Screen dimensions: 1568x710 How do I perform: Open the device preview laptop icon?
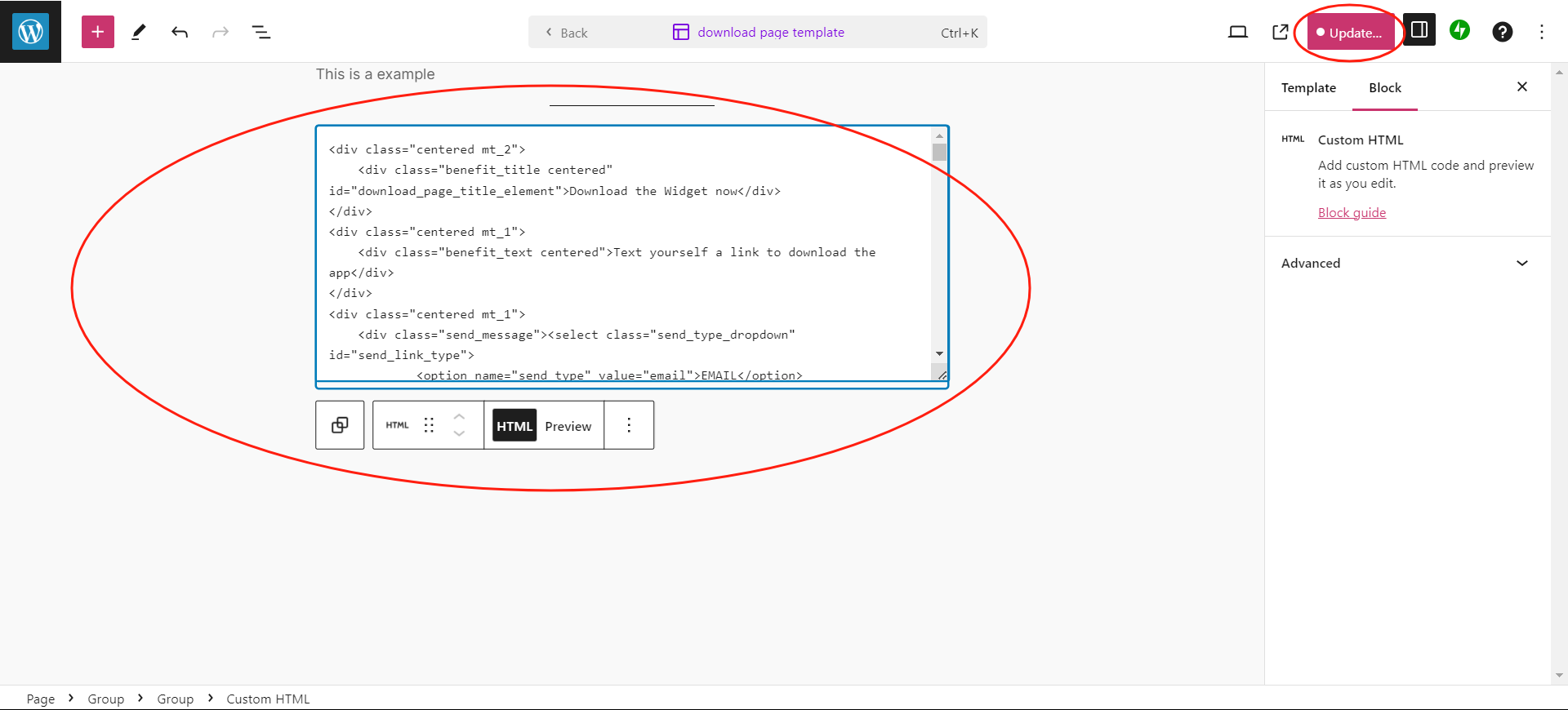pos(1238,32)
